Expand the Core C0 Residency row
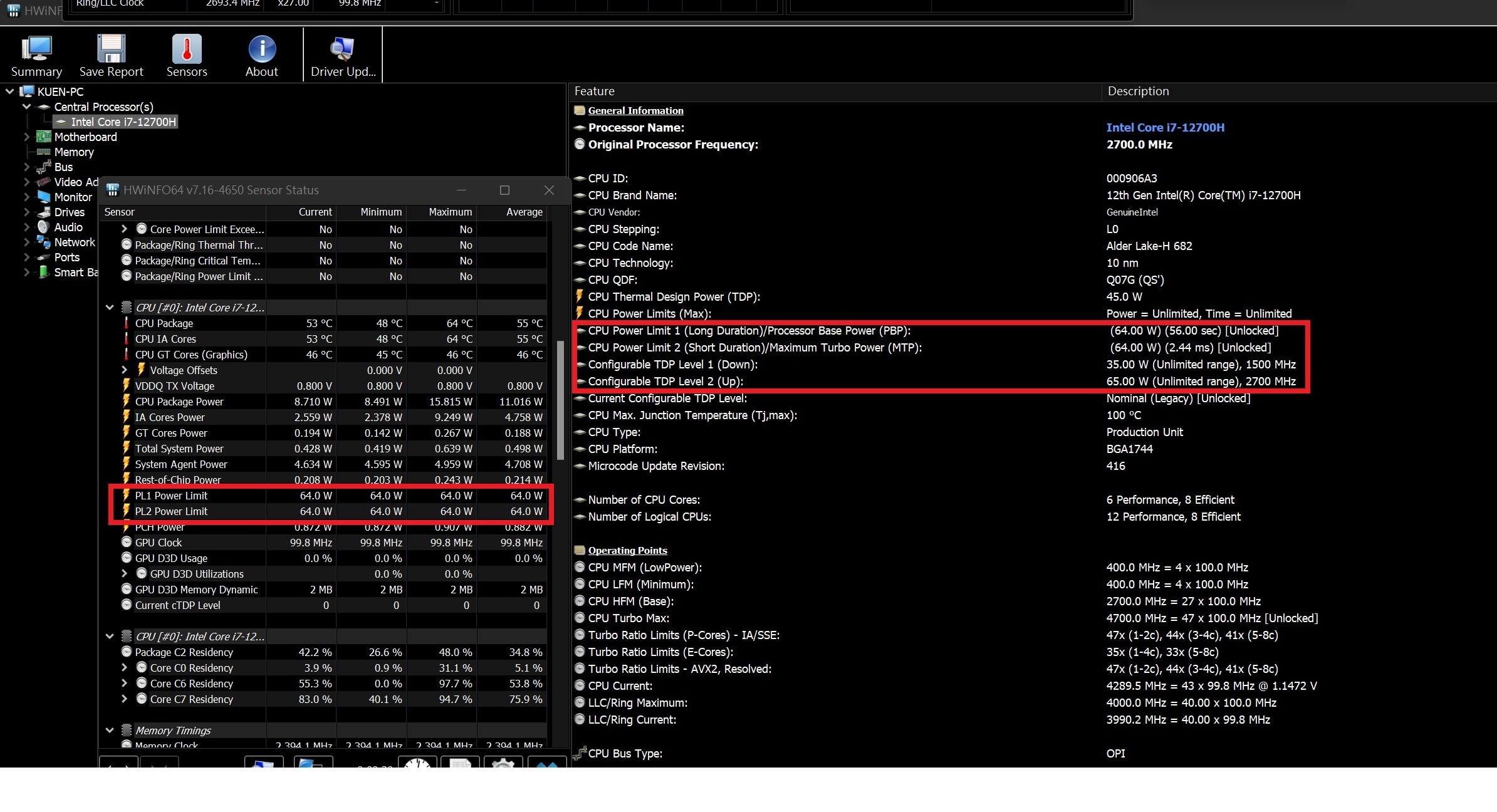The height and width of the screenshot is (812, 1497). point(124,667)
